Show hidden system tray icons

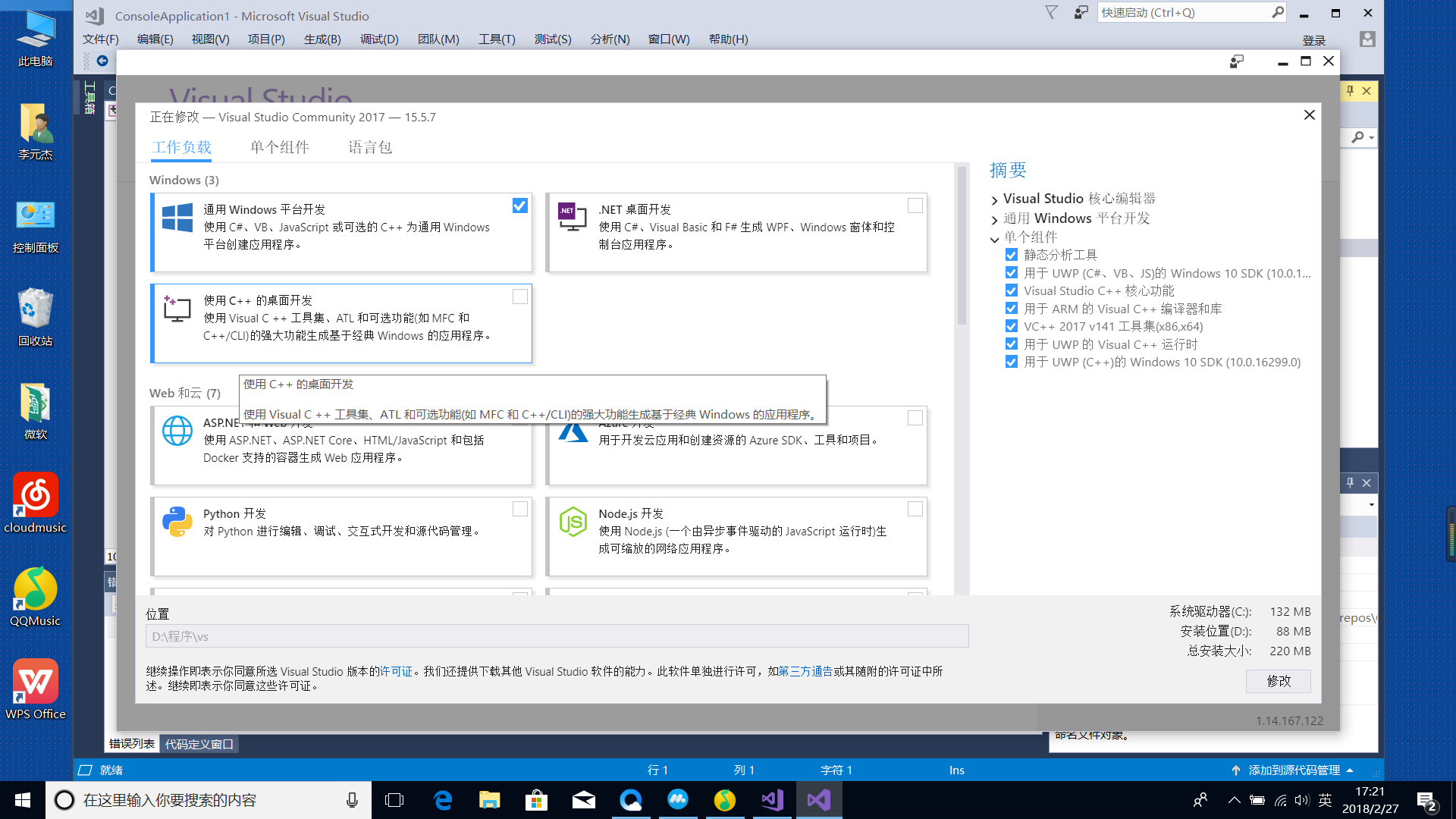point(1234,801)
